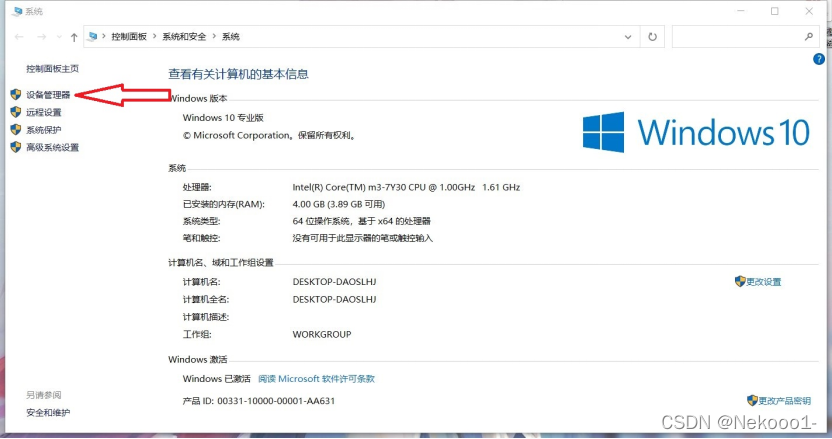Select 系统 in the breadcrumb path

[x=231, y=37]
